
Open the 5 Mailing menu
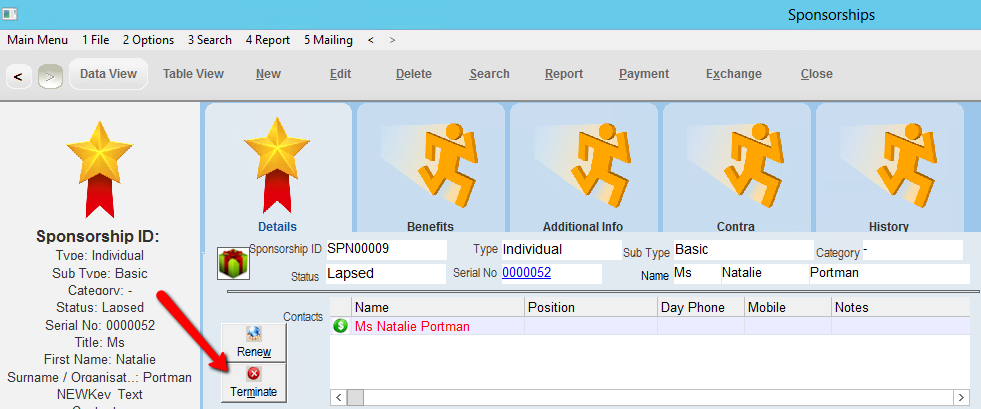click(x=328, y=40)
